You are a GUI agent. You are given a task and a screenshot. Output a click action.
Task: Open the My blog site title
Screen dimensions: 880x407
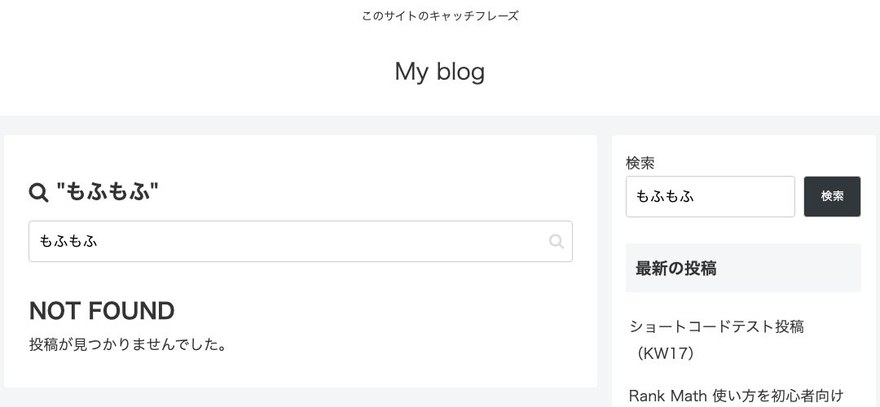point(439,71)
